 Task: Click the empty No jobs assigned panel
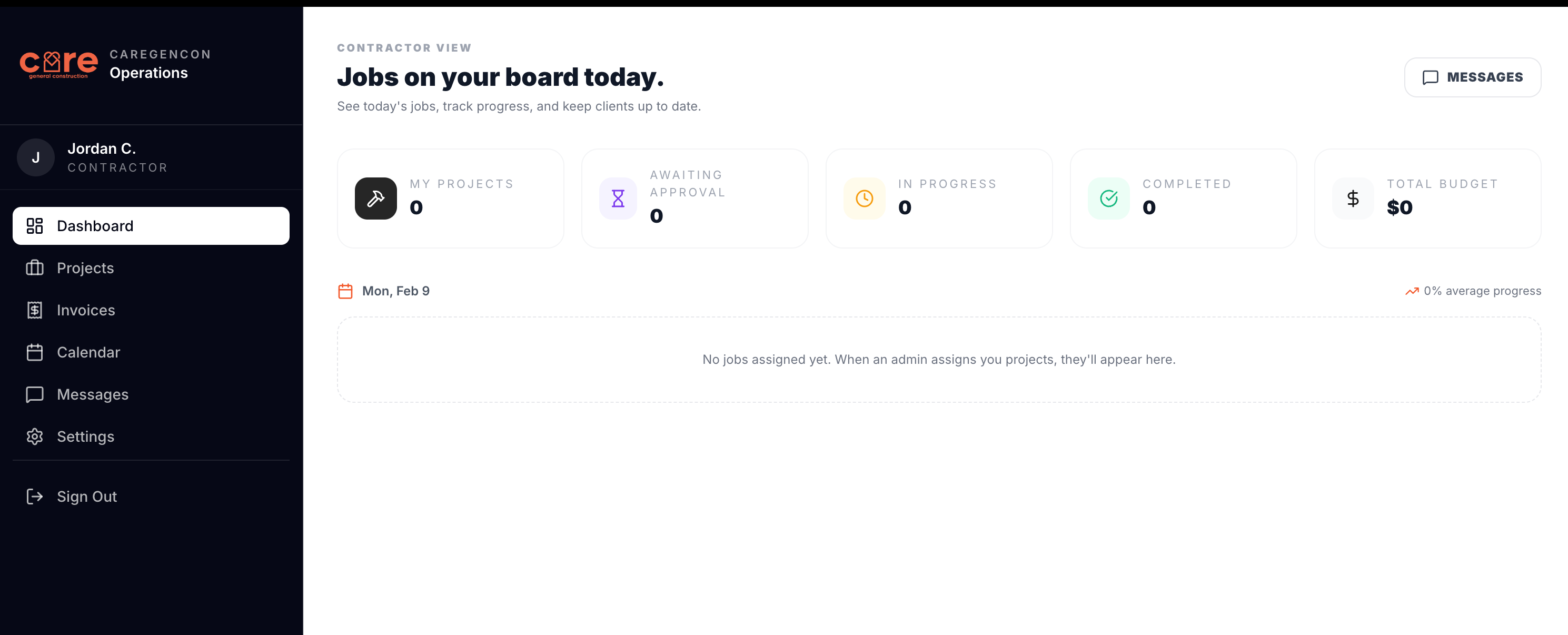(939, 360)
